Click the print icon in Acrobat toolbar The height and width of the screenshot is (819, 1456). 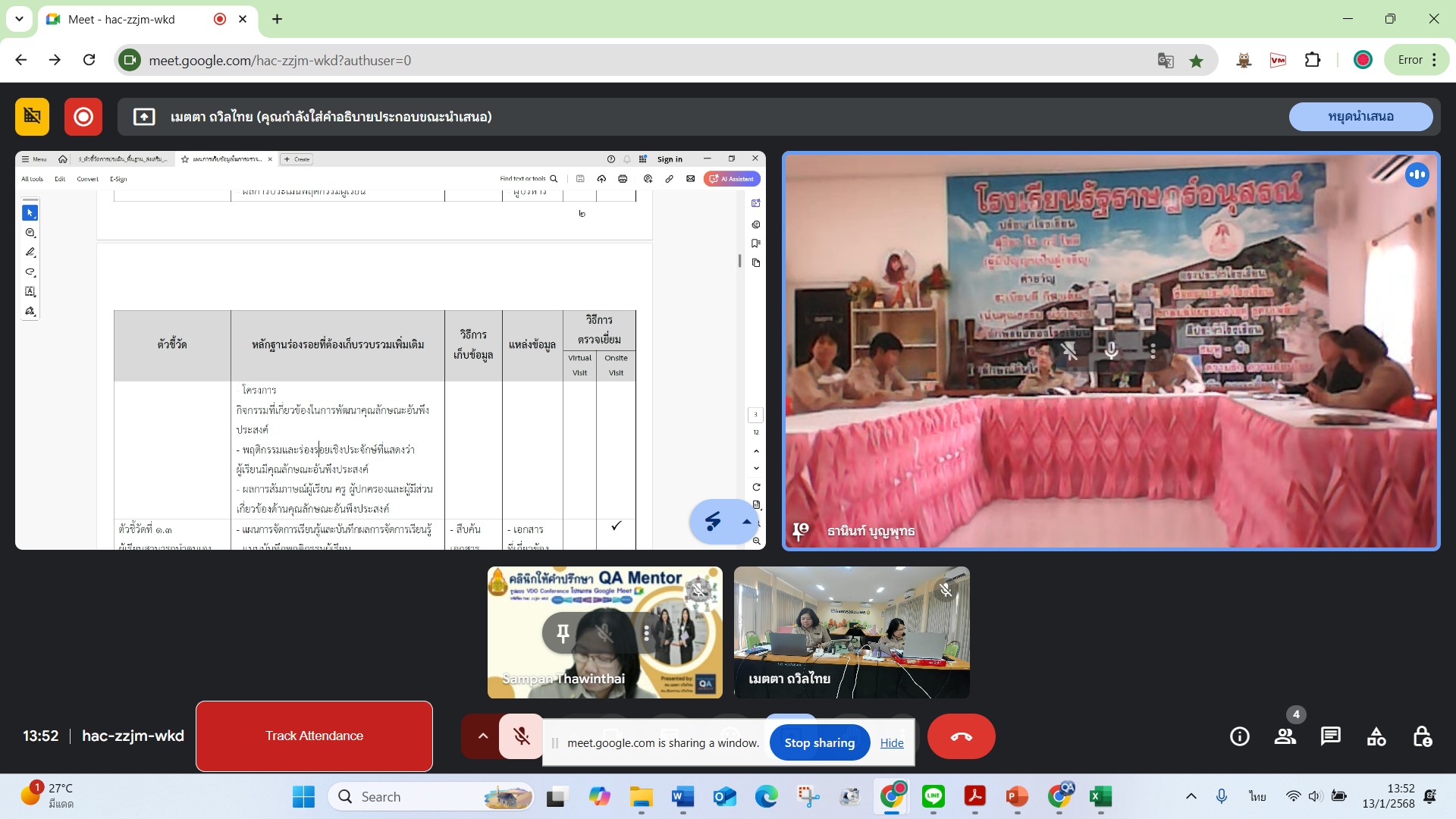coord(623,179)
